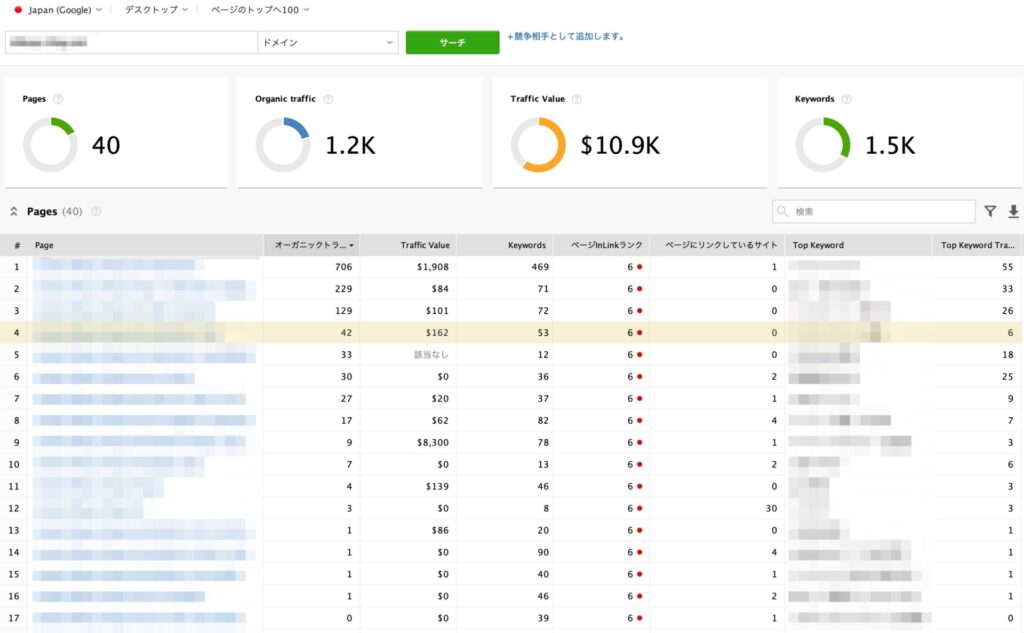Sort by Traffic Value column header
Viewport: 1024px width, 633px height.
pos(425,246)
